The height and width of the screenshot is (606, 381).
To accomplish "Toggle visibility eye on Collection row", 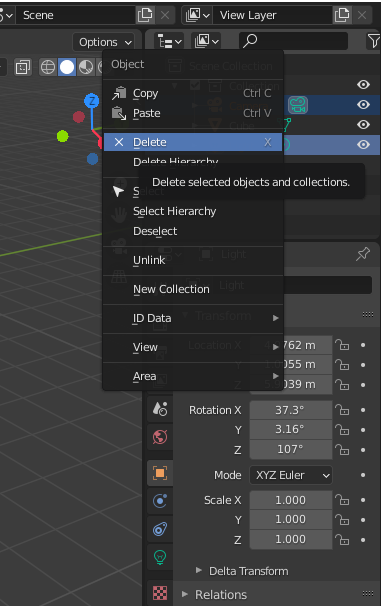I will click(363, 85).
